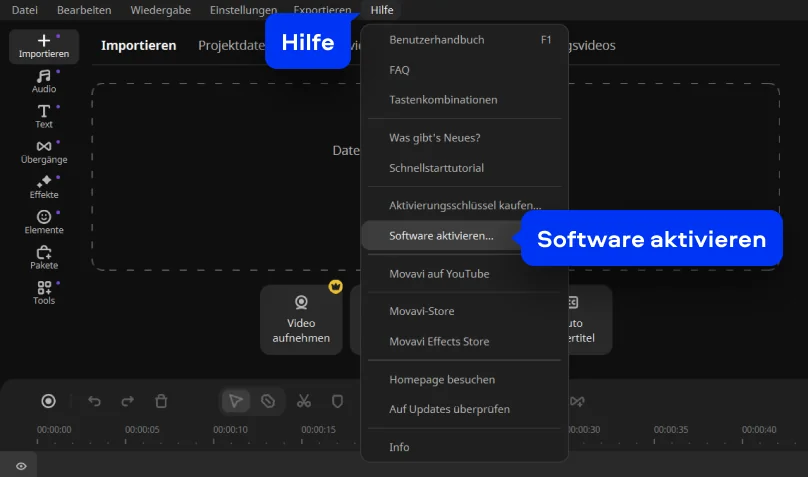Click the timeline record button

coord(48,401)
